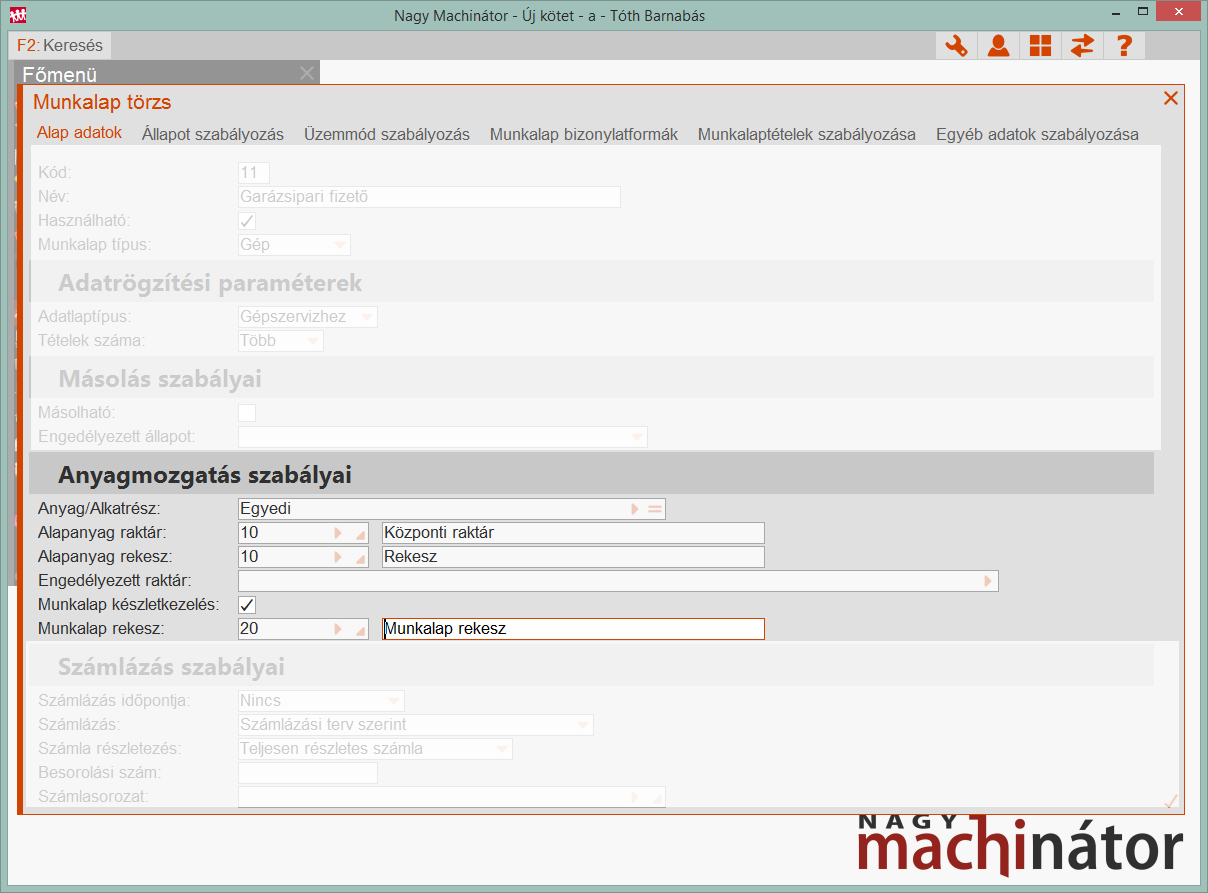Click corner triangle in Alapanyag rekesz field

(x=361, y=559)
